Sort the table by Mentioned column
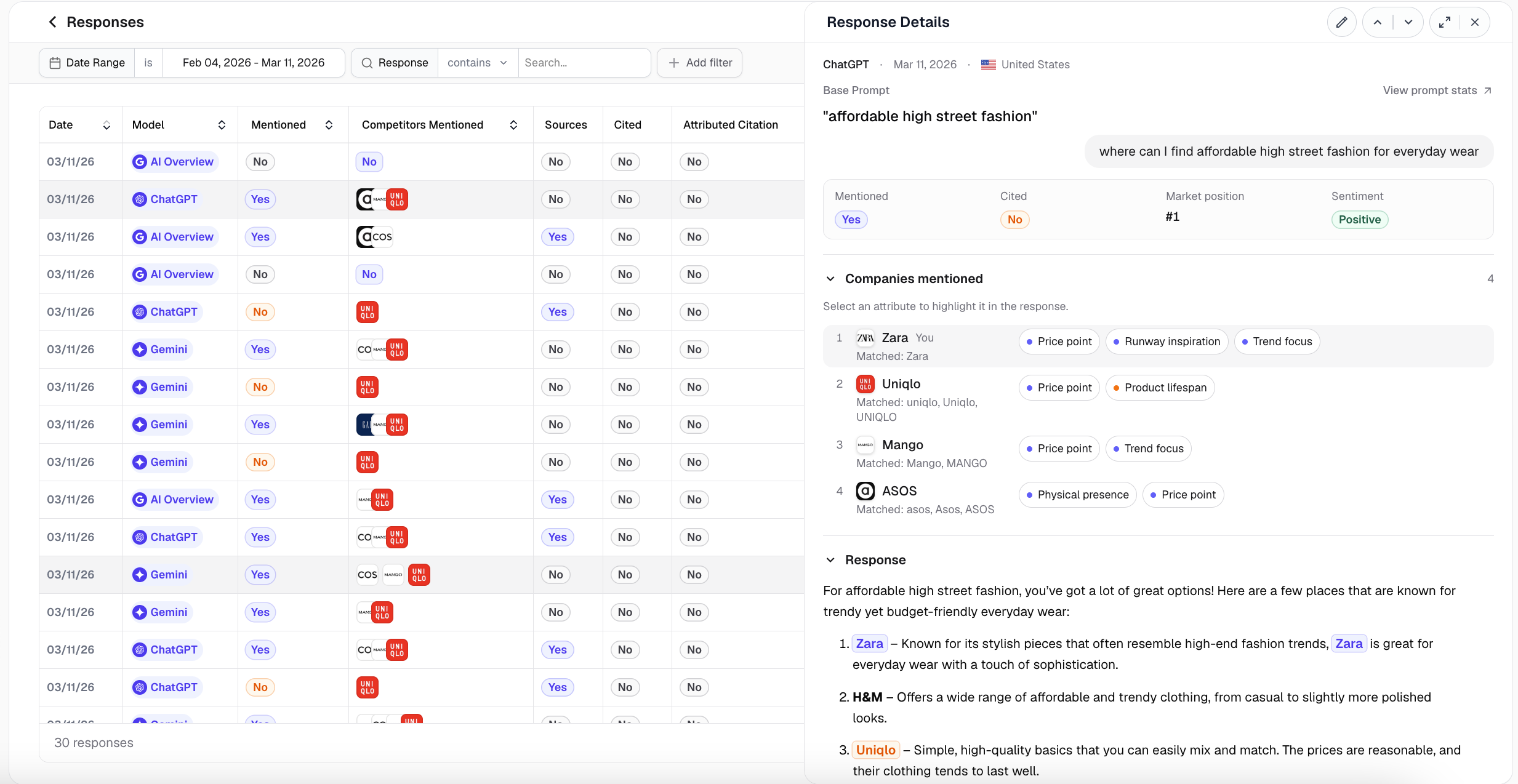 [x=329, y=125]
